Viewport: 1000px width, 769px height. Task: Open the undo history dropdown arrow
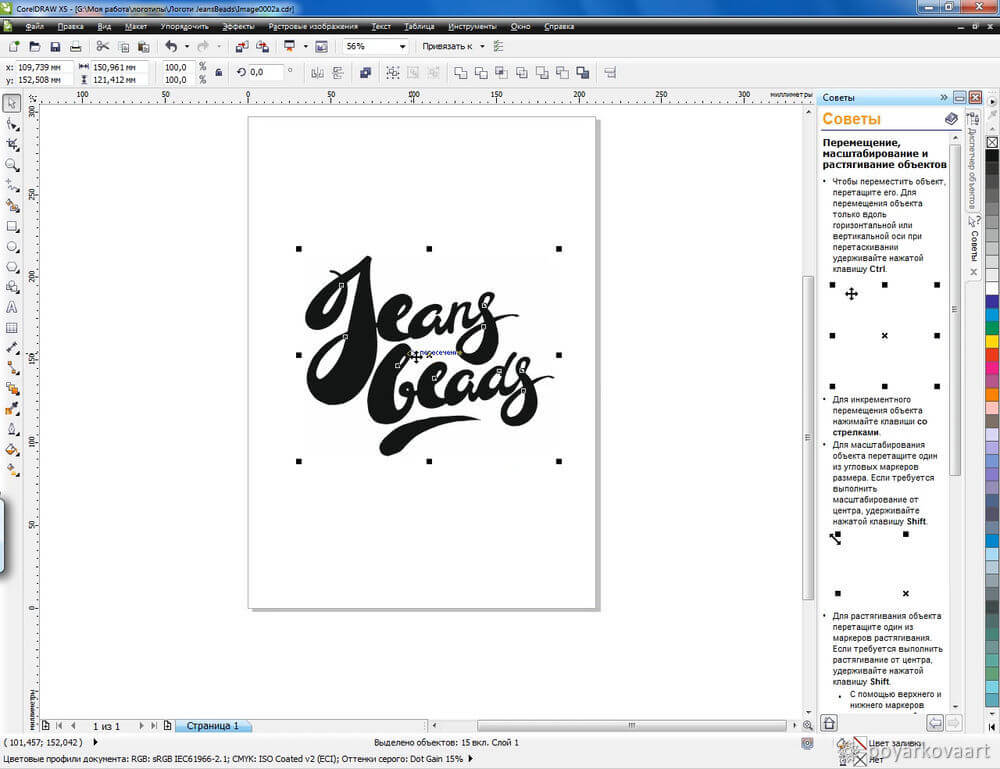pos(187,47)
